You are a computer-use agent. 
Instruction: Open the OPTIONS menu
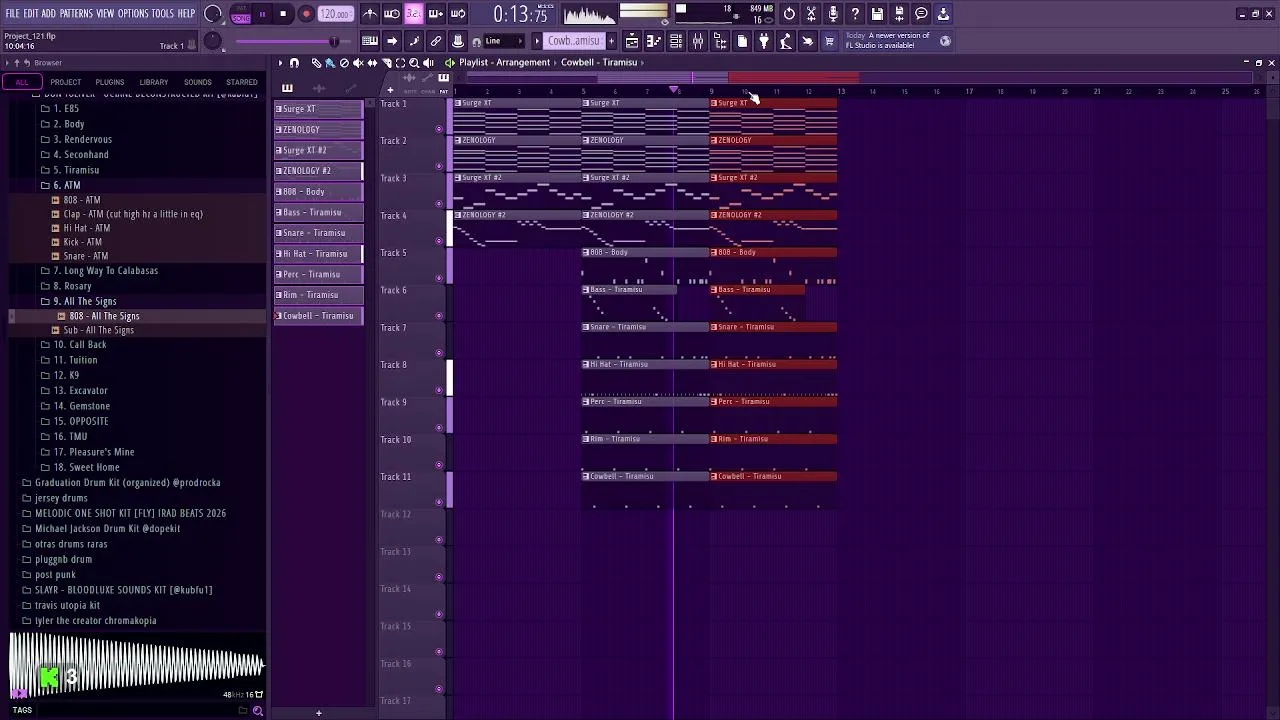133,14
